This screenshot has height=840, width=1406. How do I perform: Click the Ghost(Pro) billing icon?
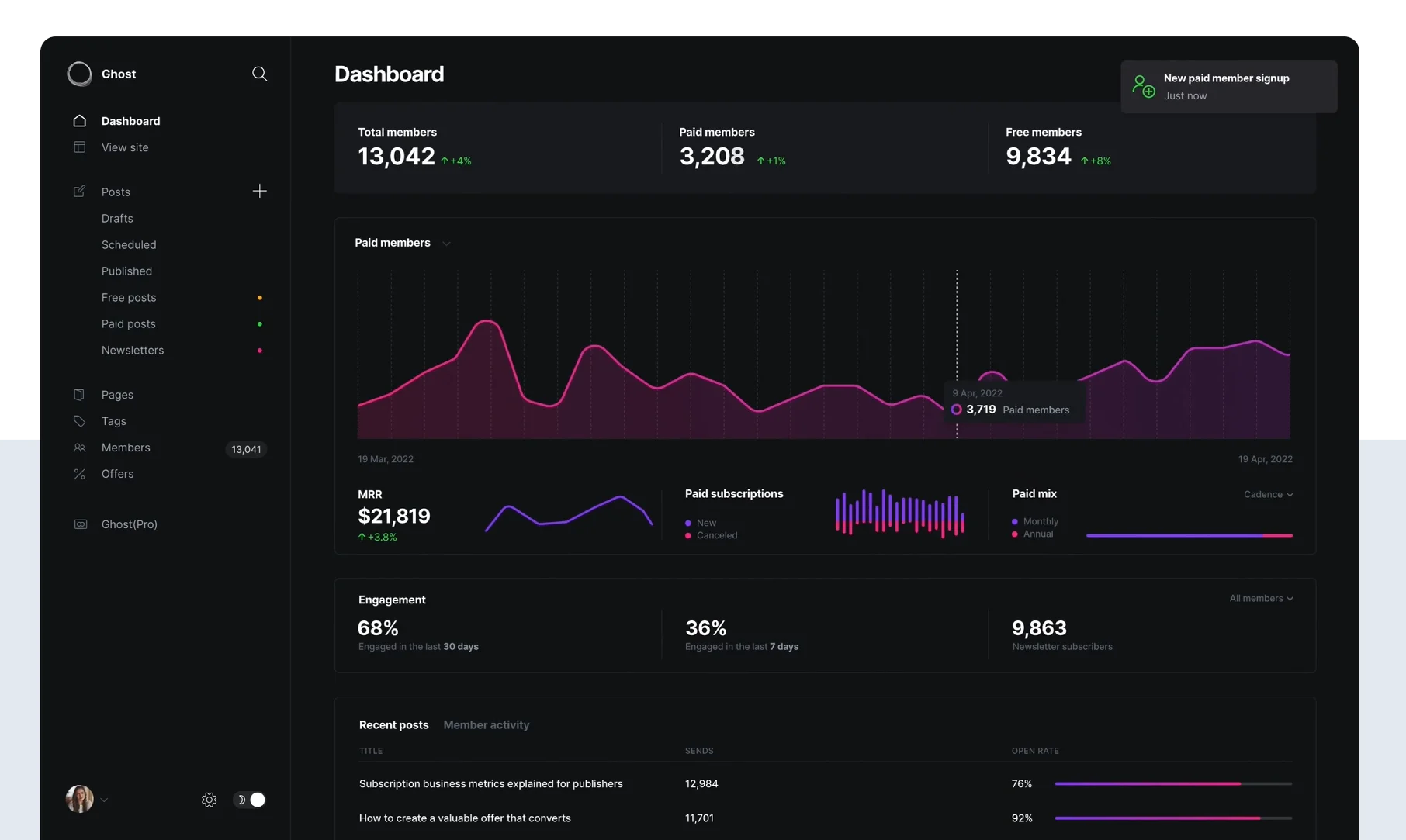coord(80,524)
